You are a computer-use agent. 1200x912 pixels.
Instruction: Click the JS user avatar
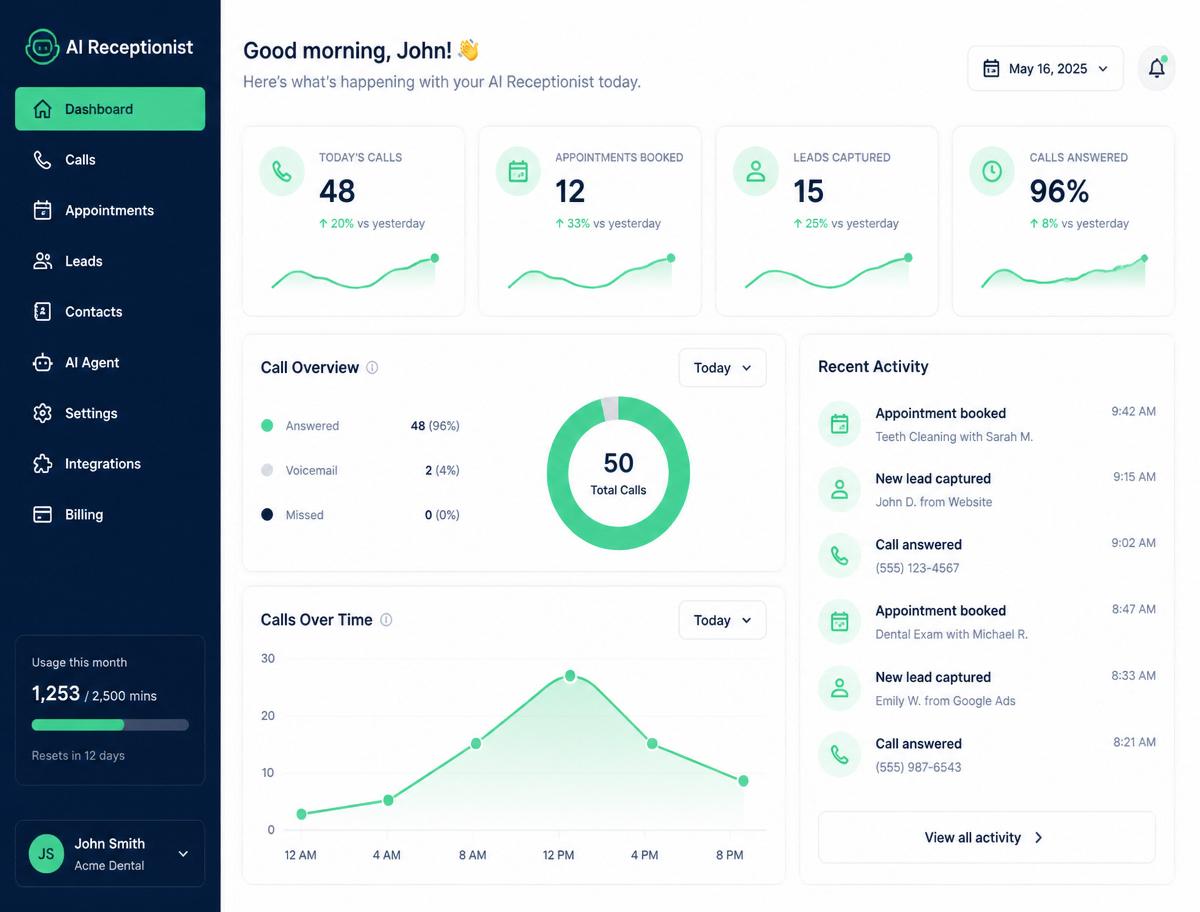click(46, 854)
